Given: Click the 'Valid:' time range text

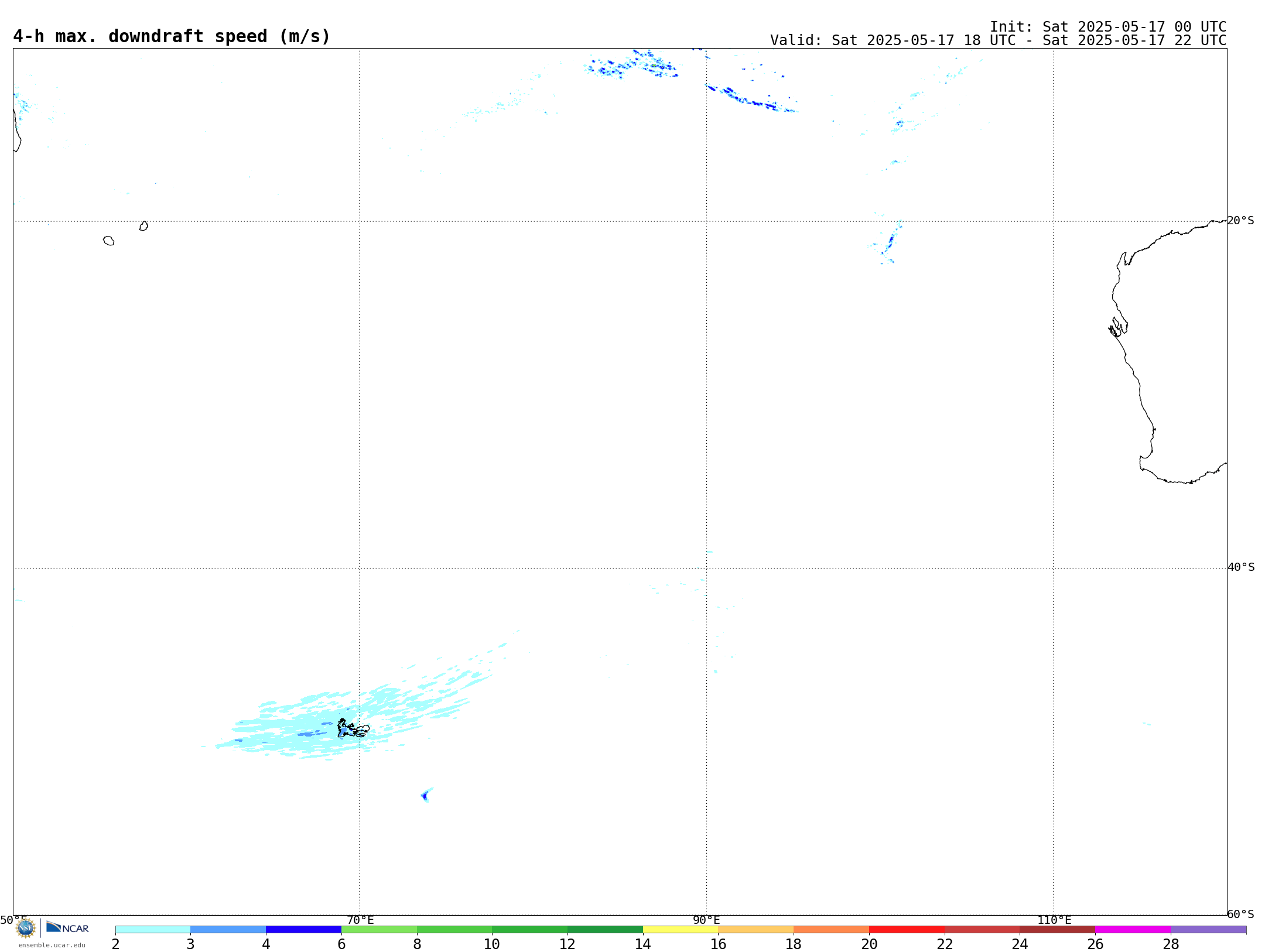Looking at the screenshot, I should point(998,40).
